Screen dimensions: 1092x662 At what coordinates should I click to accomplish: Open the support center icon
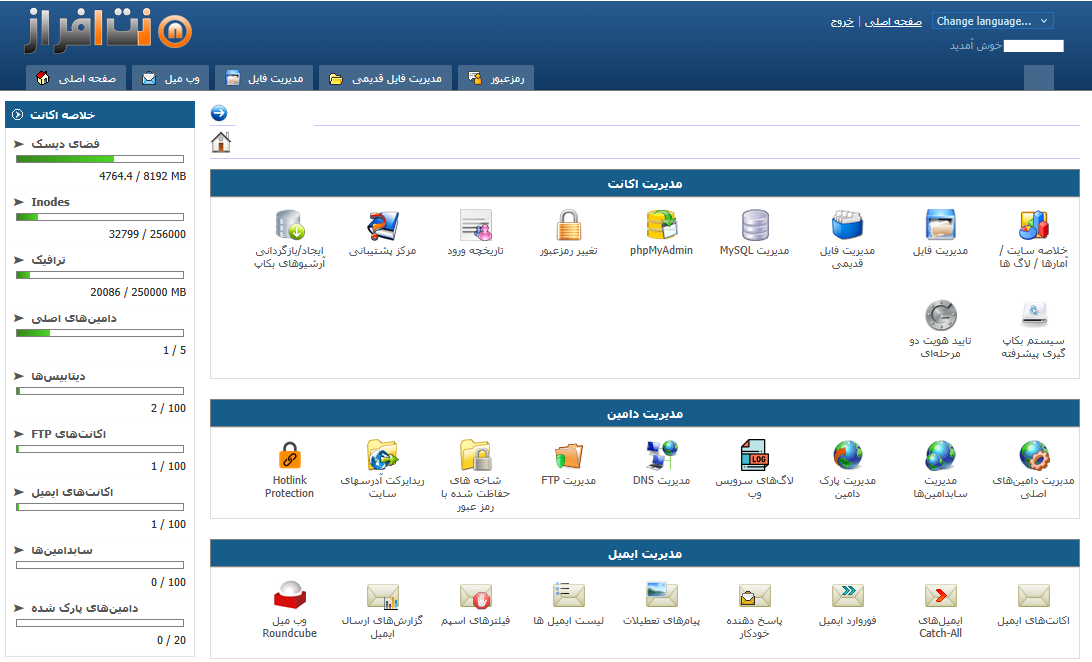coord(382,226)
